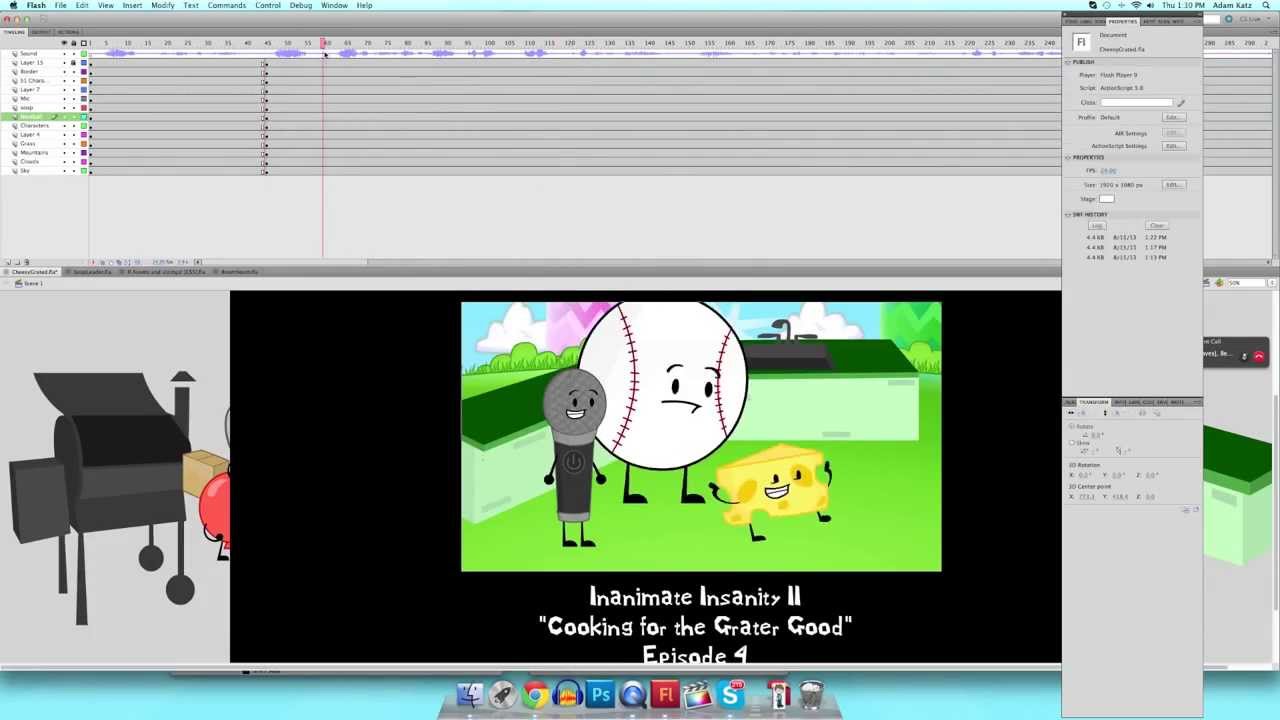Click the red end-call button on Skype overlay

pyautogui.click(x=1259, y=356)
